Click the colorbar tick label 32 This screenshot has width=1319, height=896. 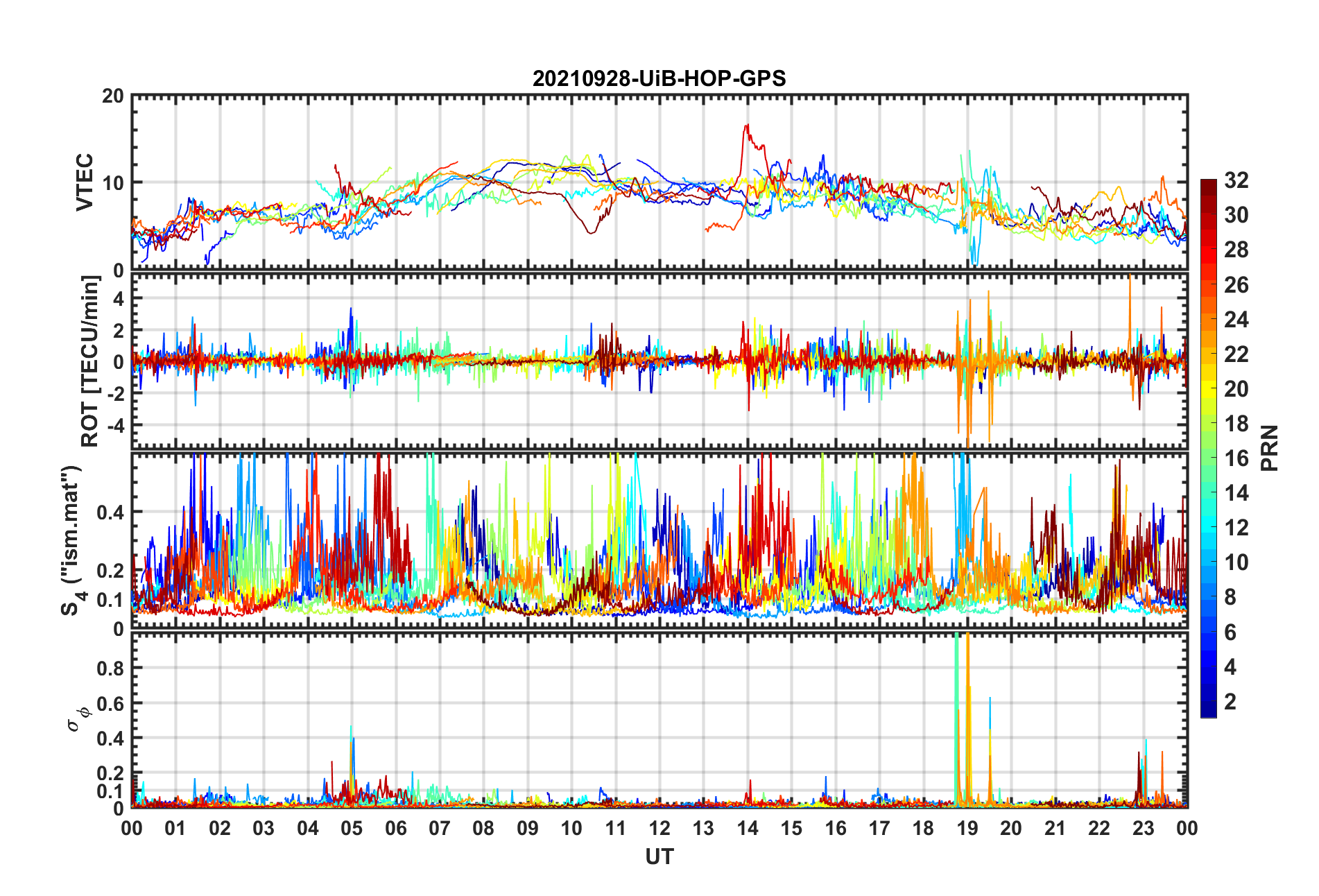pyautogui.click(x=1236, y=180)
